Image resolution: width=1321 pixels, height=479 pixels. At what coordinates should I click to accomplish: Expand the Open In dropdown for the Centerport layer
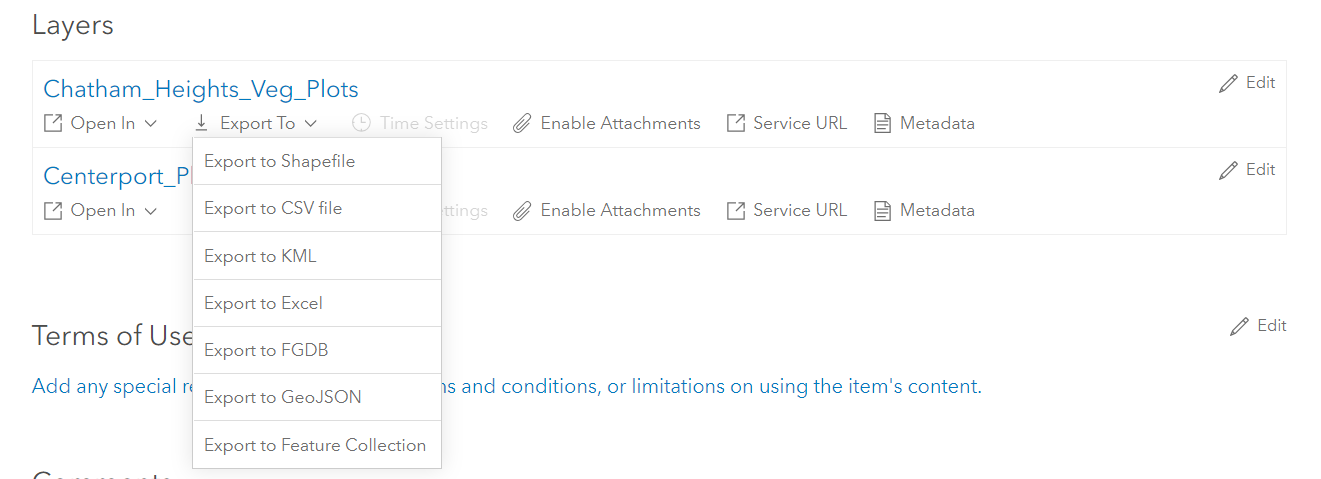pyautogui.click(x=101, y=211)
